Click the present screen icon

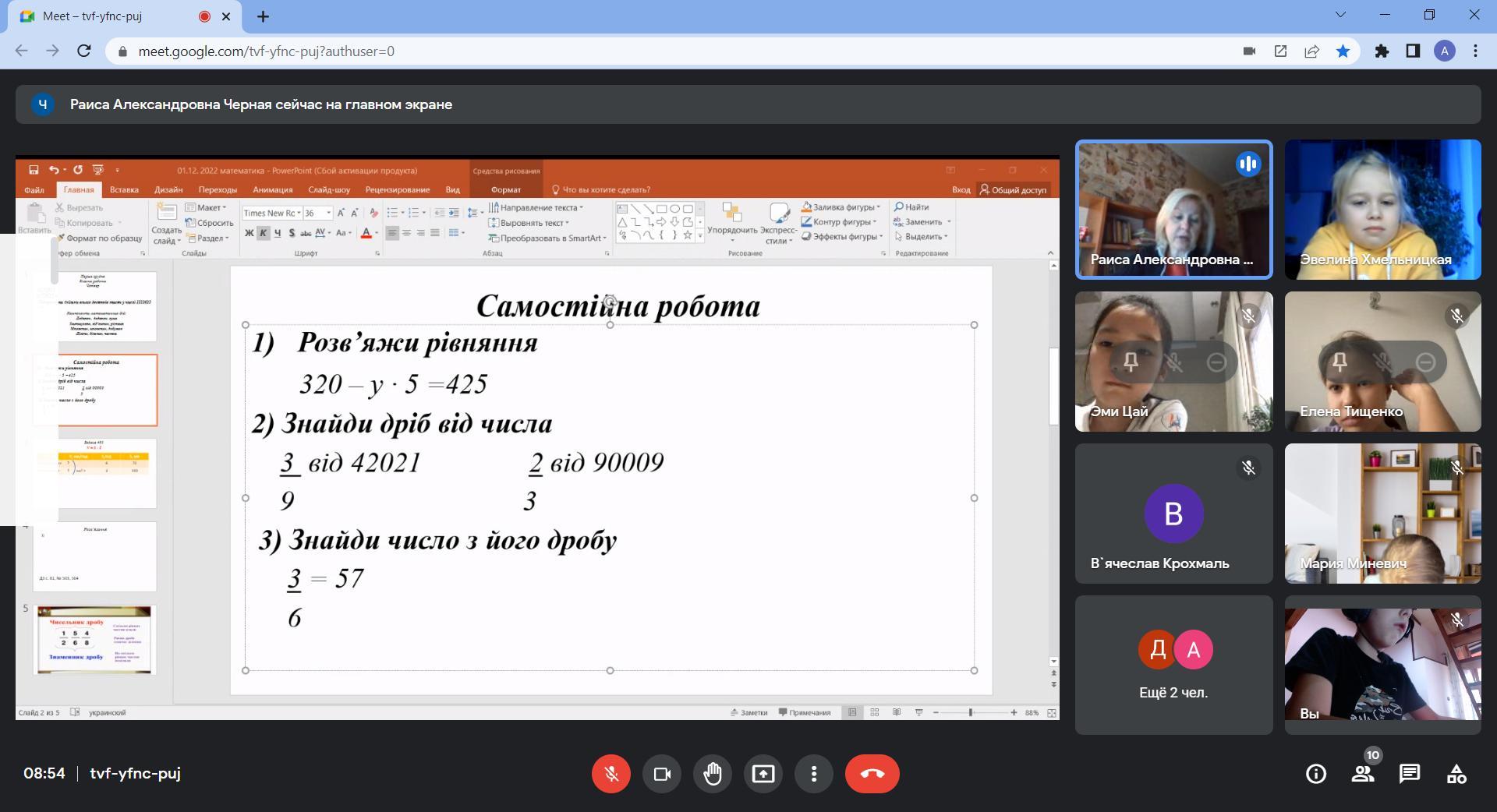click(x=763, y=774)
